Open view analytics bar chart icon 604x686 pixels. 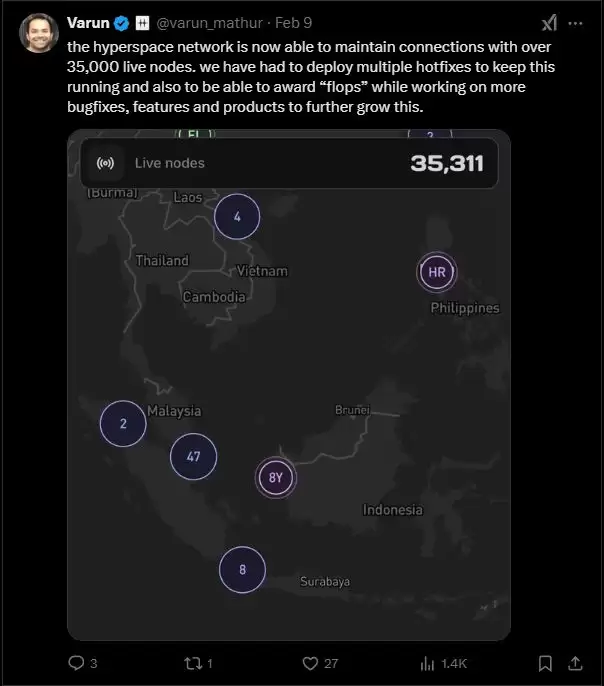[x=428, y=662]
